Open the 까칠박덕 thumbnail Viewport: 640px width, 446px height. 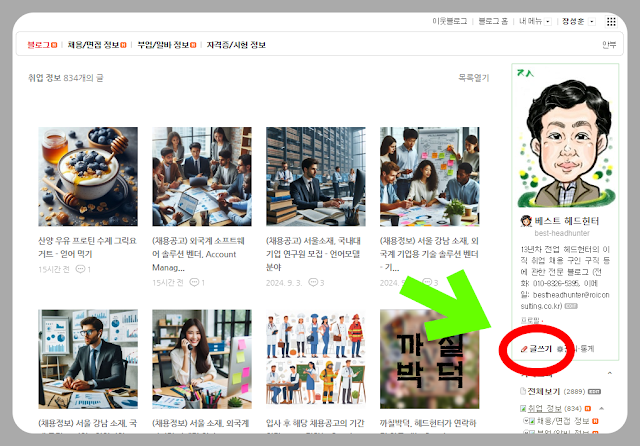(x=430, y=359)
